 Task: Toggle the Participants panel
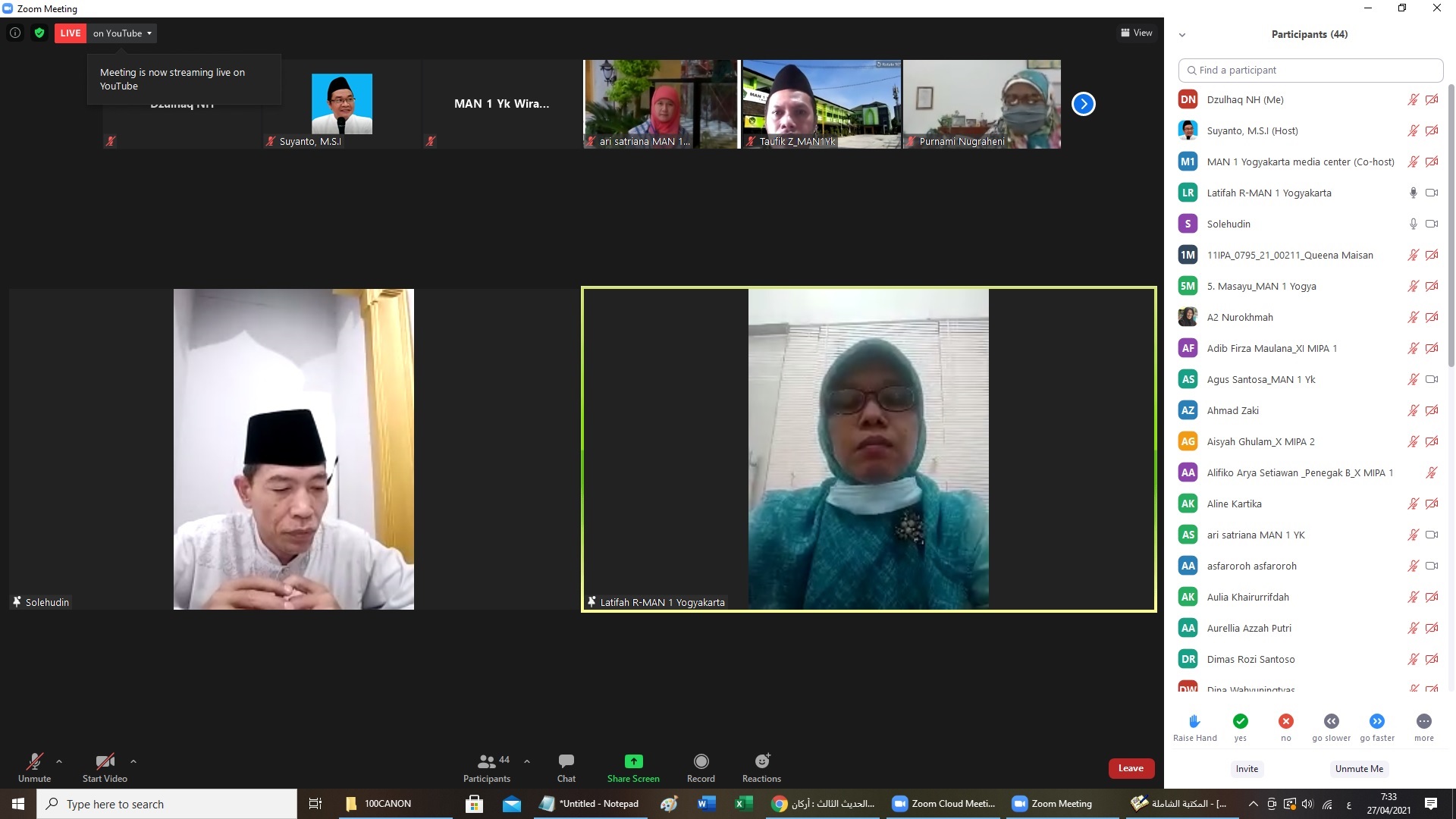pyautogui.click(x=487, y=761)
